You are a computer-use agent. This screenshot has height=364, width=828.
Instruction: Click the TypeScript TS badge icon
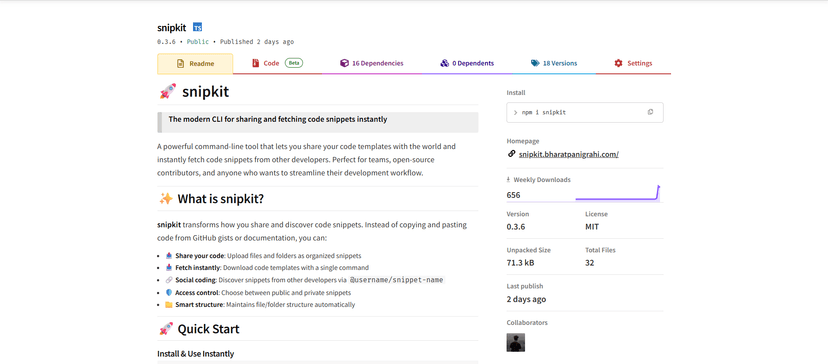[x=197, y=27]
